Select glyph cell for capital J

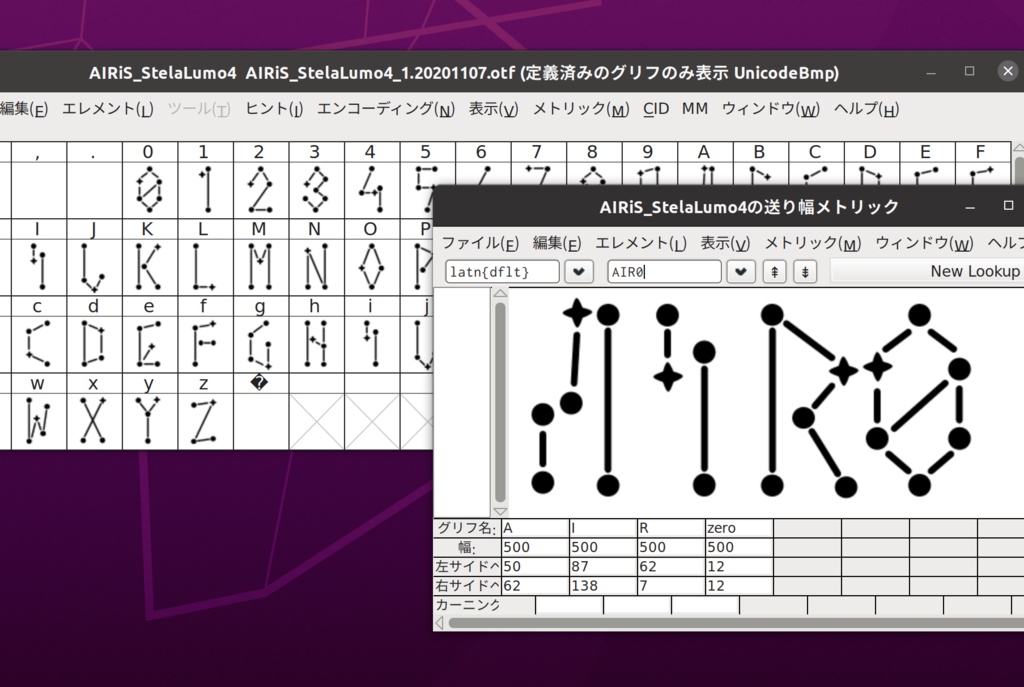[x=94, y=267]
